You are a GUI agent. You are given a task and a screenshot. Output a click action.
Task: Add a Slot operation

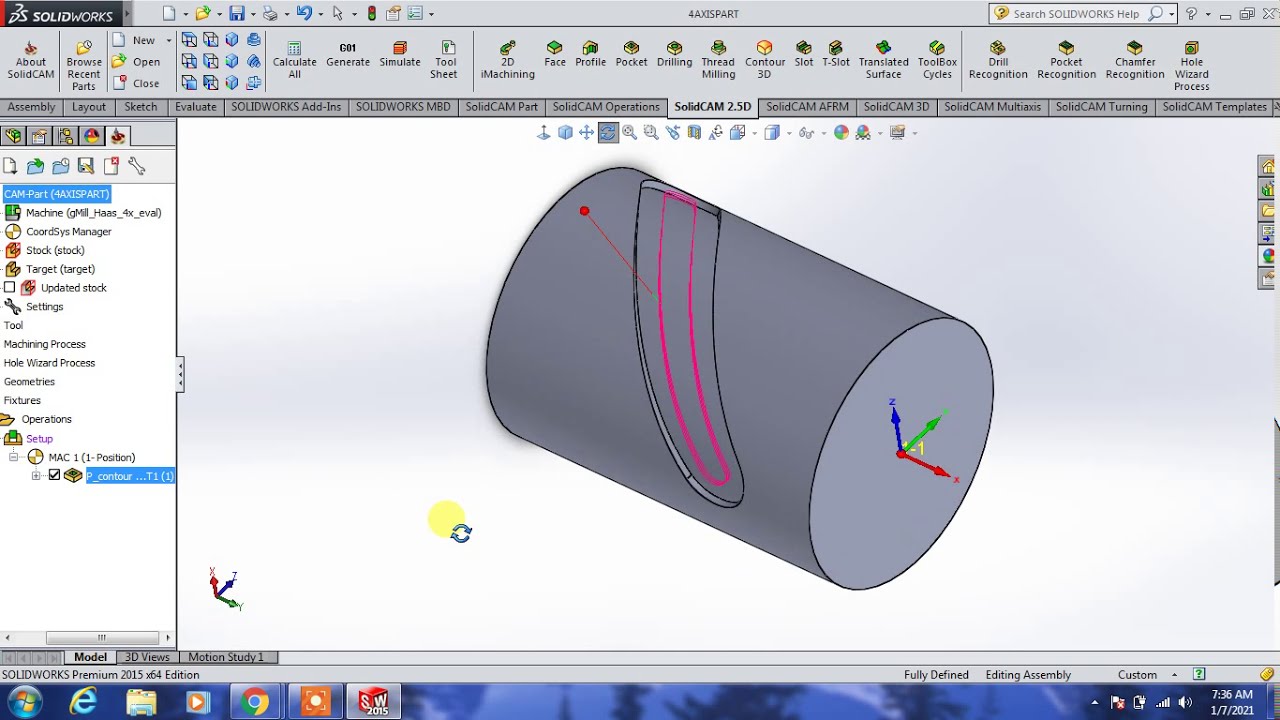804,55
